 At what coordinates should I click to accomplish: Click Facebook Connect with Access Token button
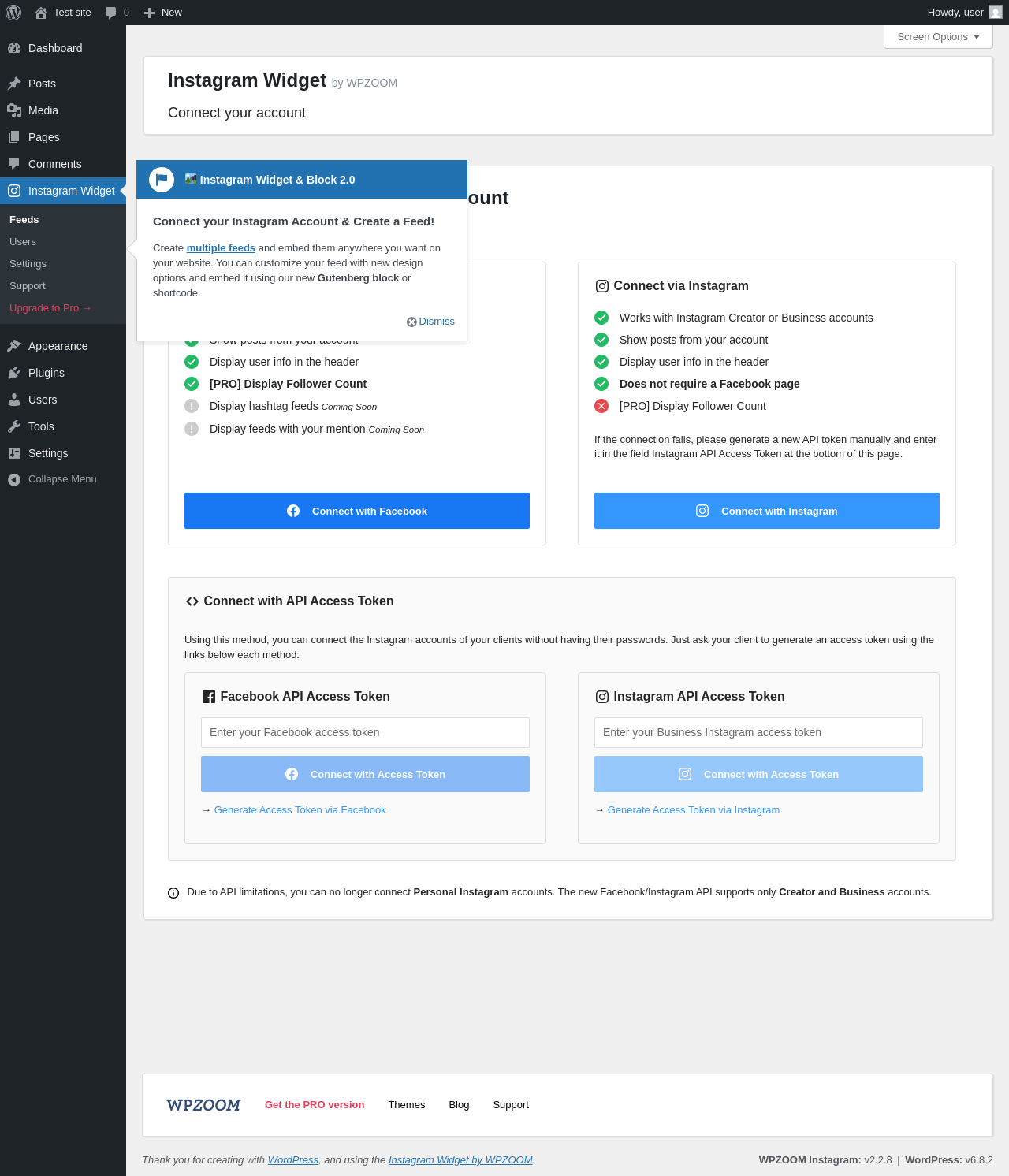[x=365, y=774]
